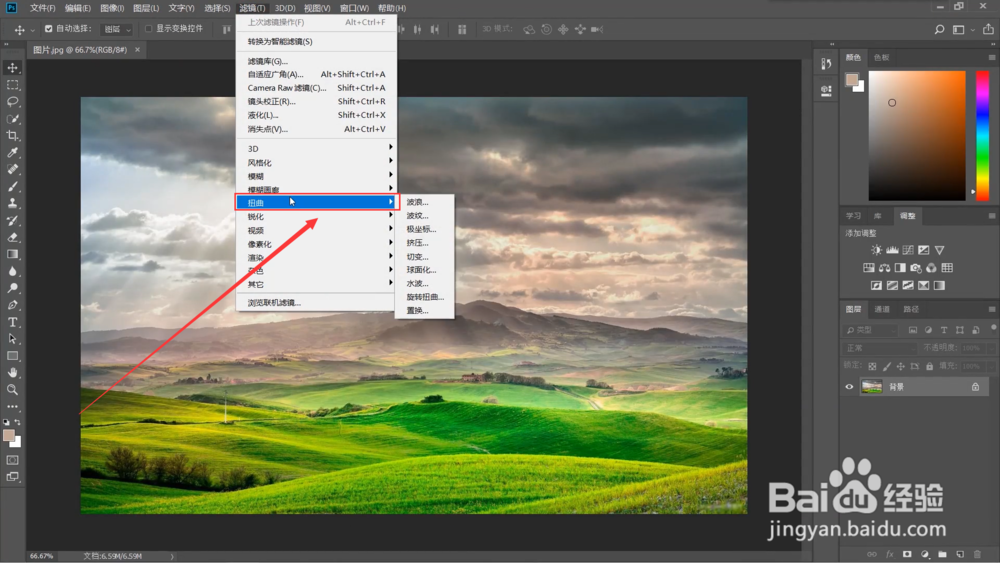Select the Blur tool

coord(12,271)
